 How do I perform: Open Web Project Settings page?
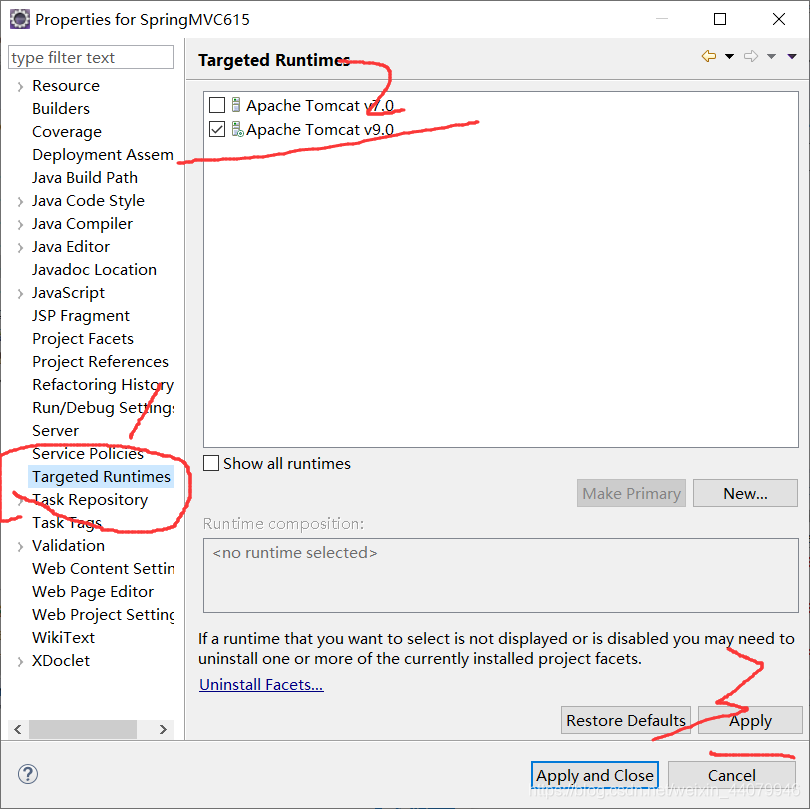click(x=103, y=615)
